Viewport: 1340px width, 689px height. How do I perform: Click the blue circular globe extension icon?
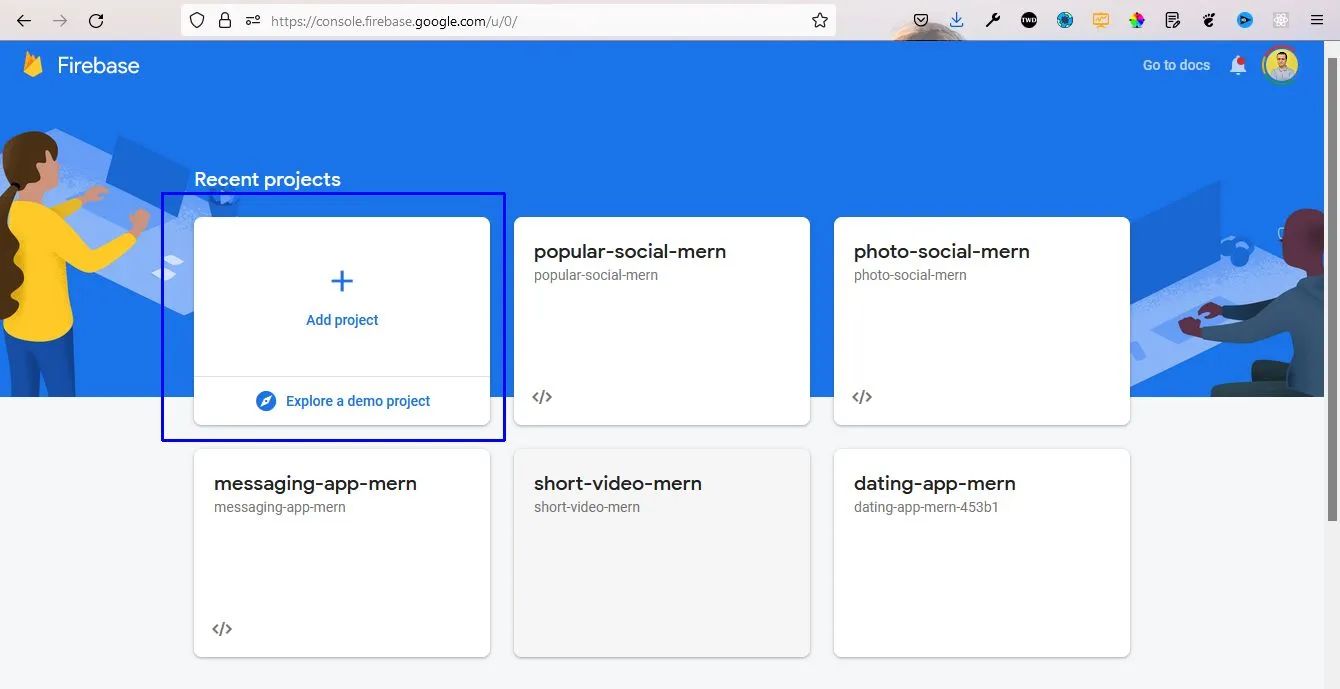point(1065,20)
